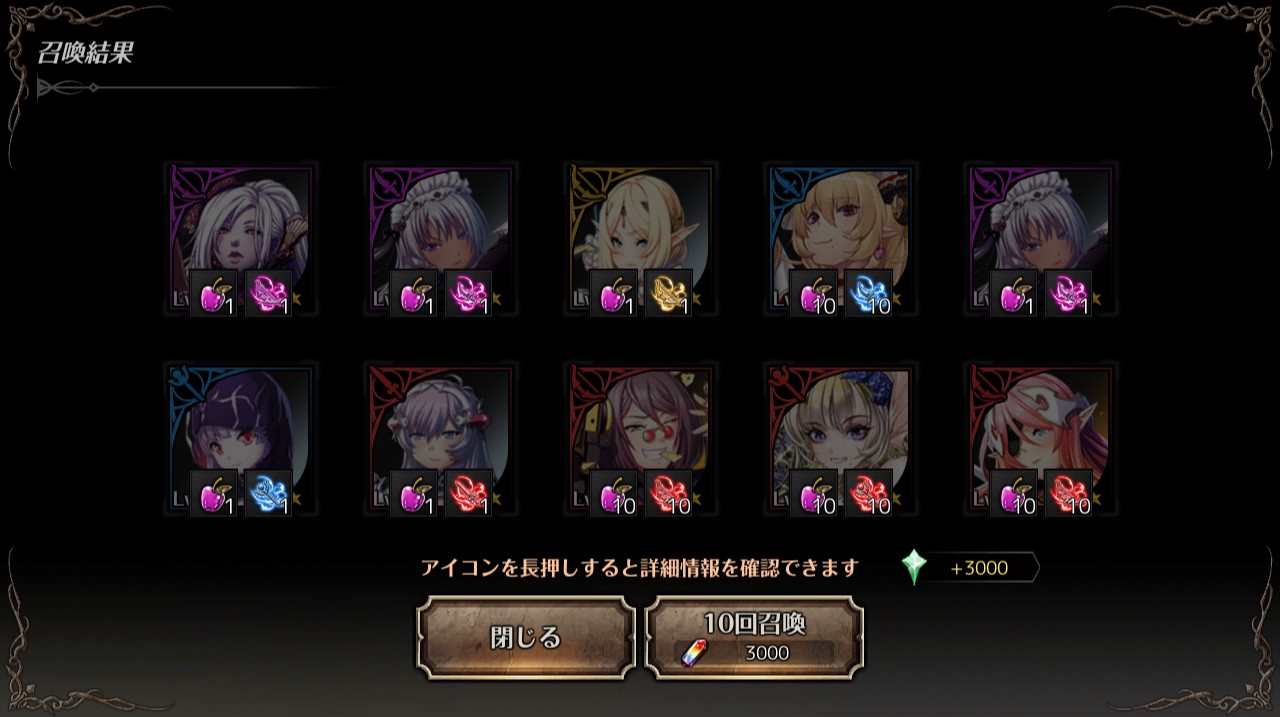This screenshot has width=1280, height=717.
Task: Click the blonde cat-faced character portrait
Action: tap(841, 240)
